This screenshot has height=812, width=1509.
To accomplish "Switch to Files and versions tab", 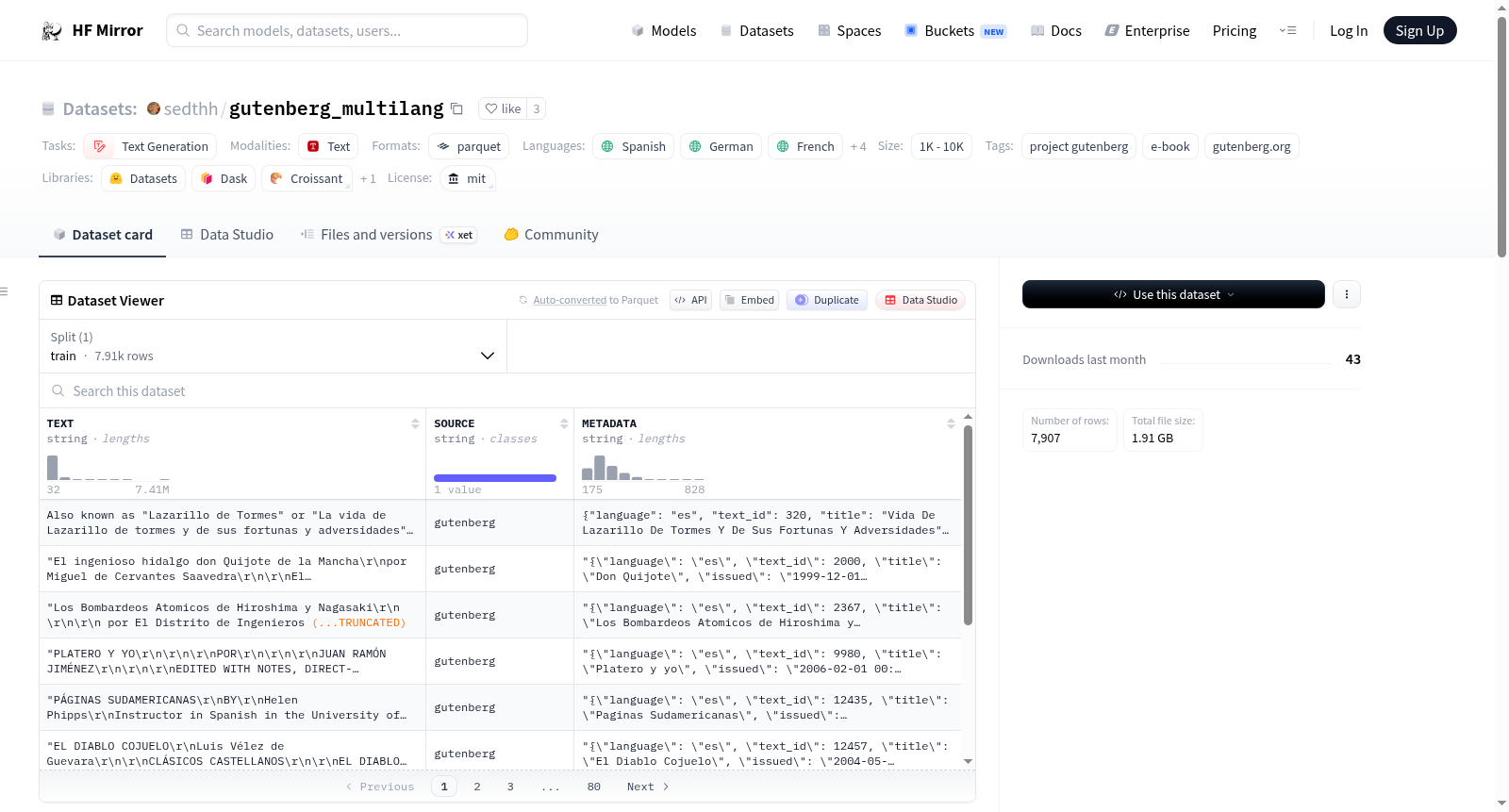I will coord(389,235).
